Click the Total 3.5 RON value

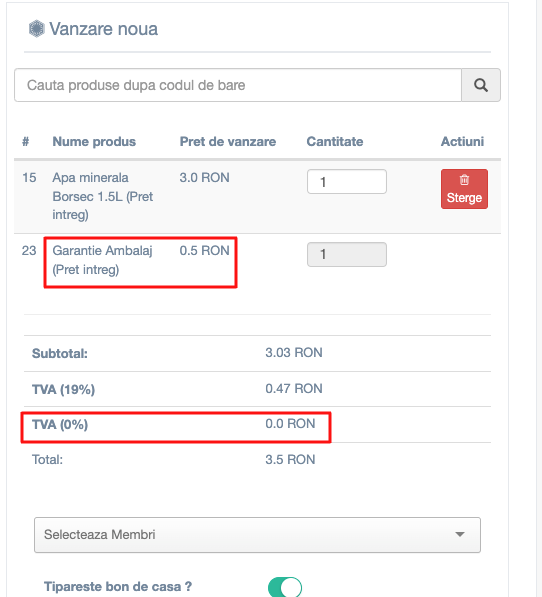point(290,460)
